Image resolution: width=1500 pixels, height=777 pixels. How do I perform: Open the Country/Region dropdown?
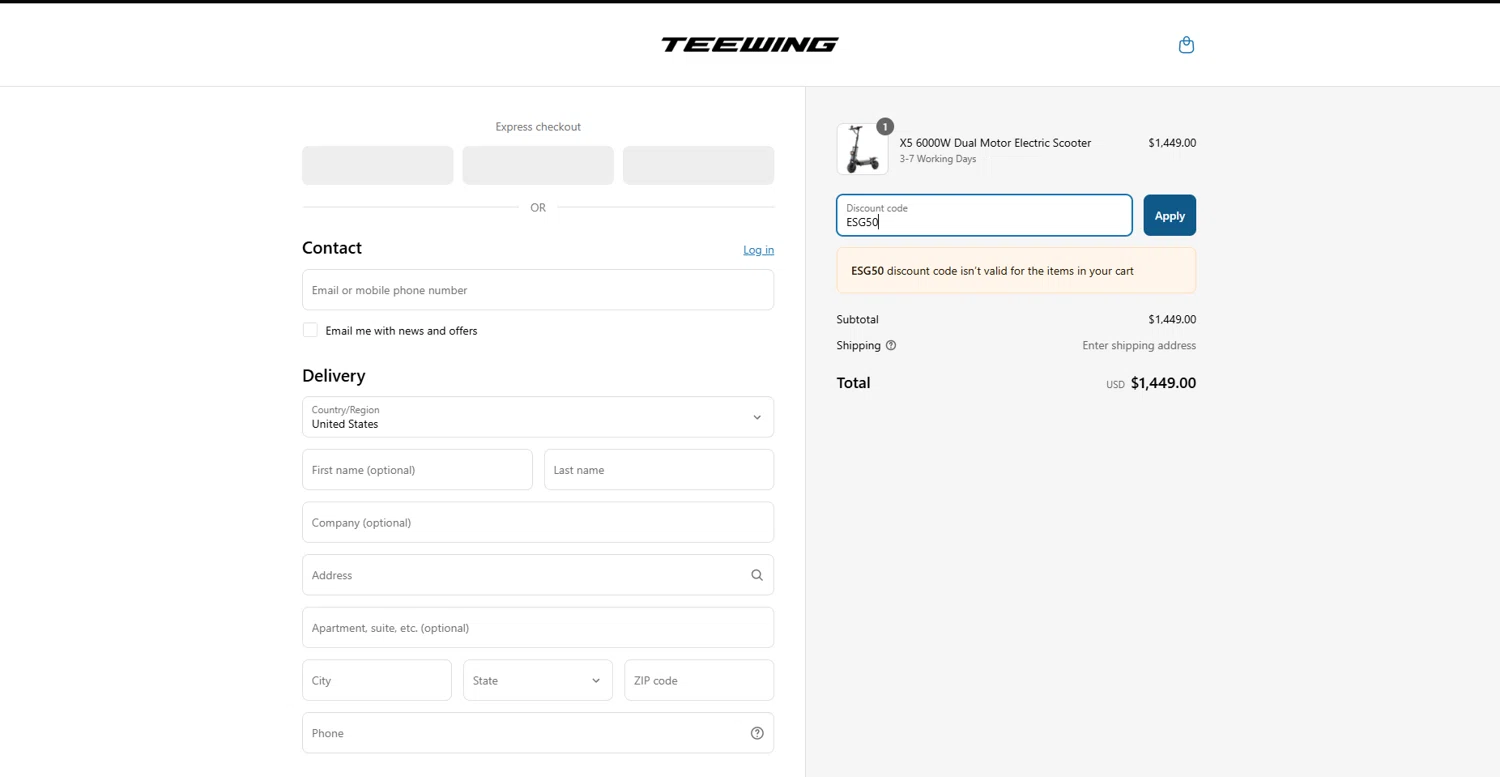click(538, 417)
